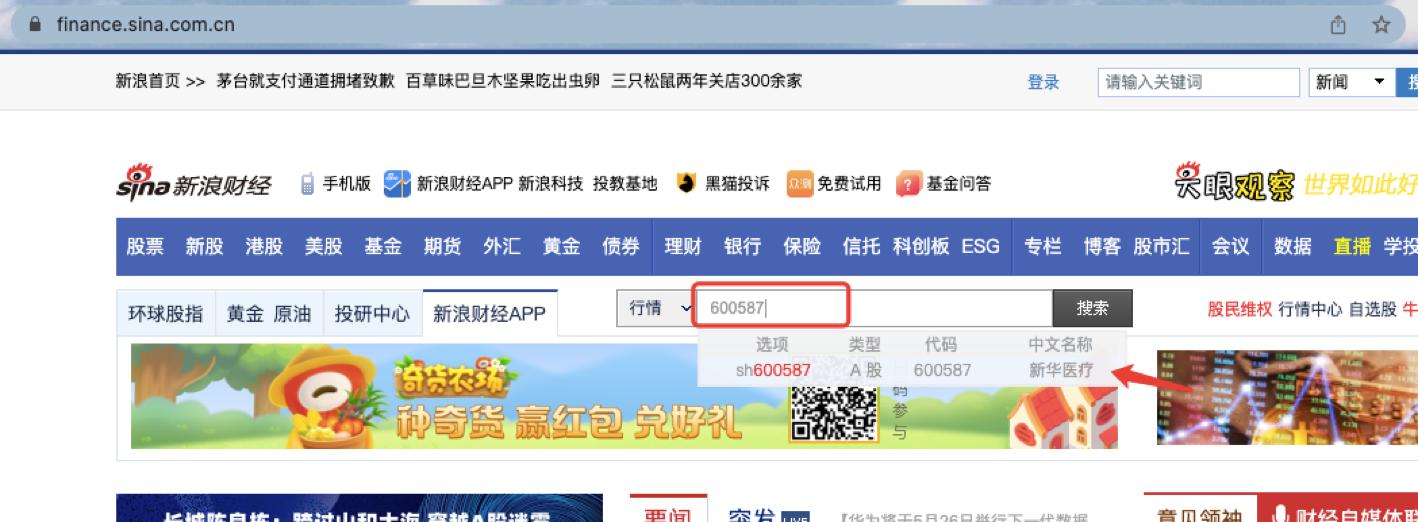The height and width of the screenshot is (522, 1418).
Task: Click the 奇货农场 banner ad
Action: (x=624, y=396)
